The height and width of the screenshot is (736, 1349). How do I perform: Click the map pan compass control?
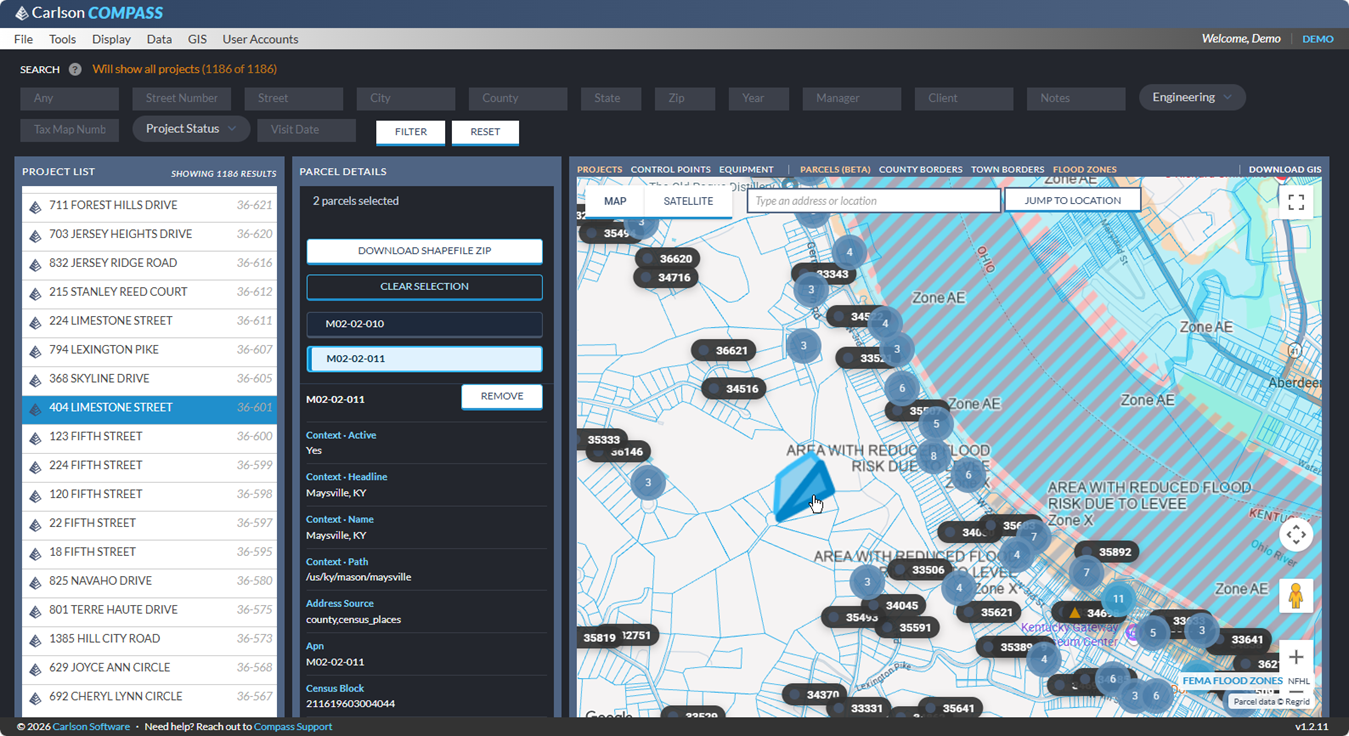[x=1296, y=535]
